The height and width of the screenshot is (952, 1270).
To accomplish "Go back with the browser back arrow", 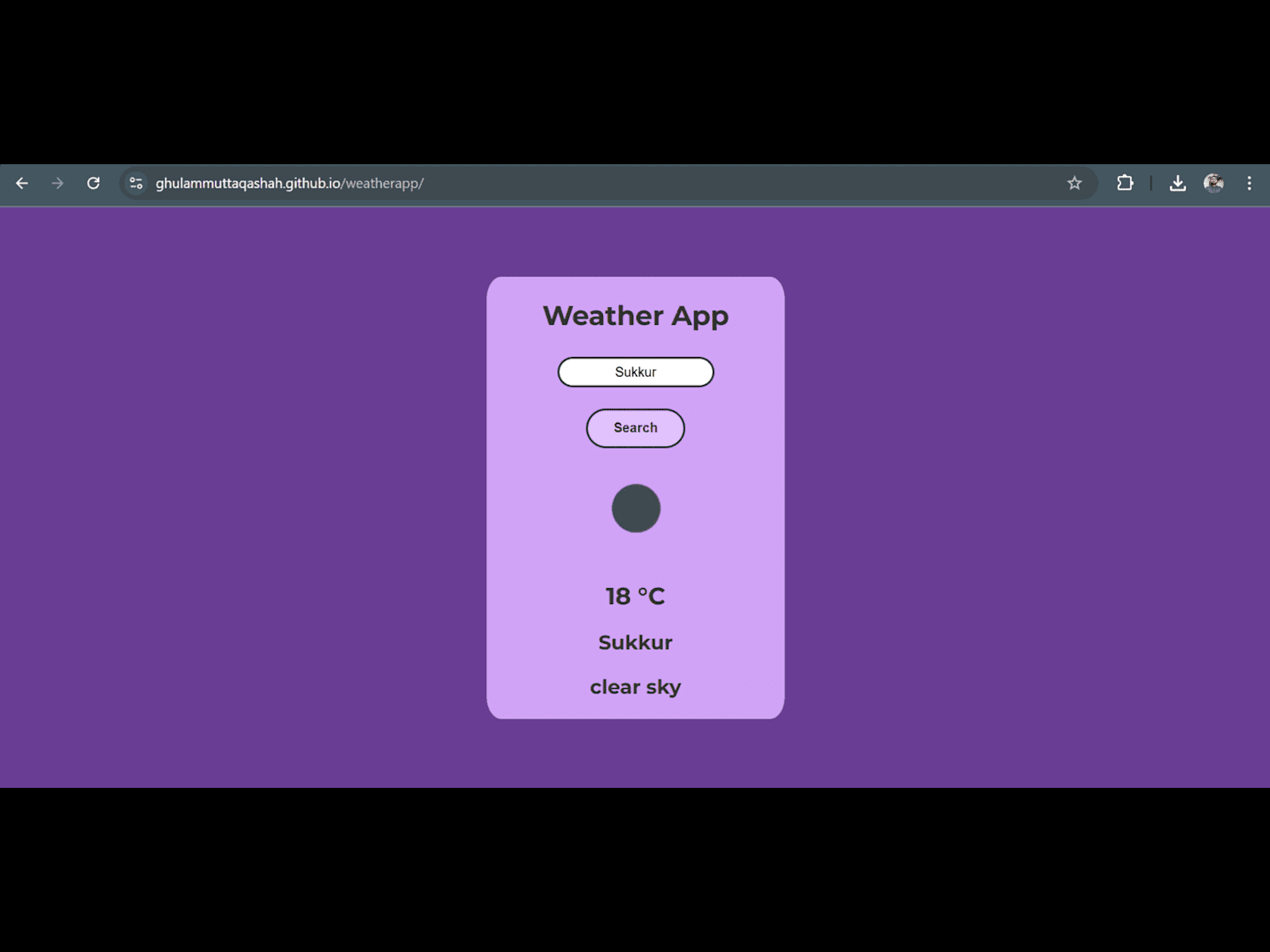I will 22,183.
